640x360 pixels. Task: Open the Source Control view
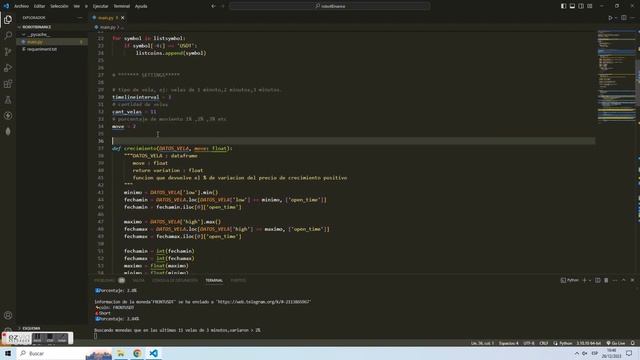point(8,51)
